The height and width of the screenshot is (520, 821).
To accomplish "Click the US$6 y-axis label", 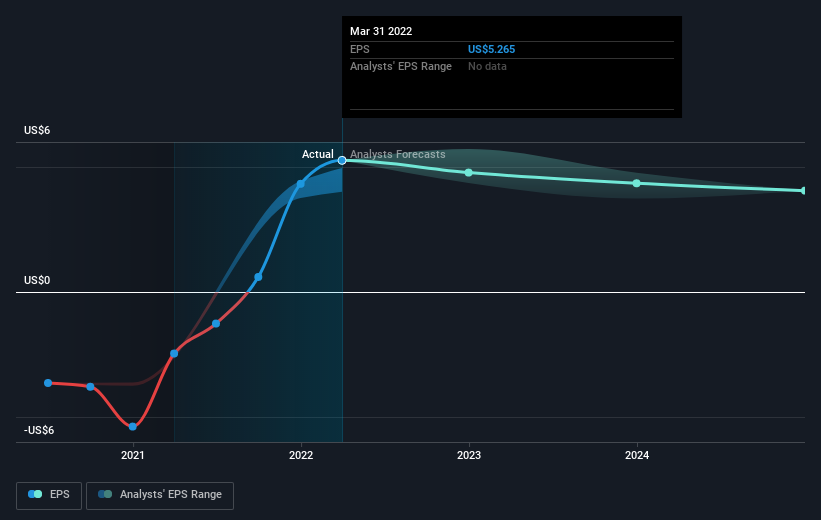I will click(37, 130).
